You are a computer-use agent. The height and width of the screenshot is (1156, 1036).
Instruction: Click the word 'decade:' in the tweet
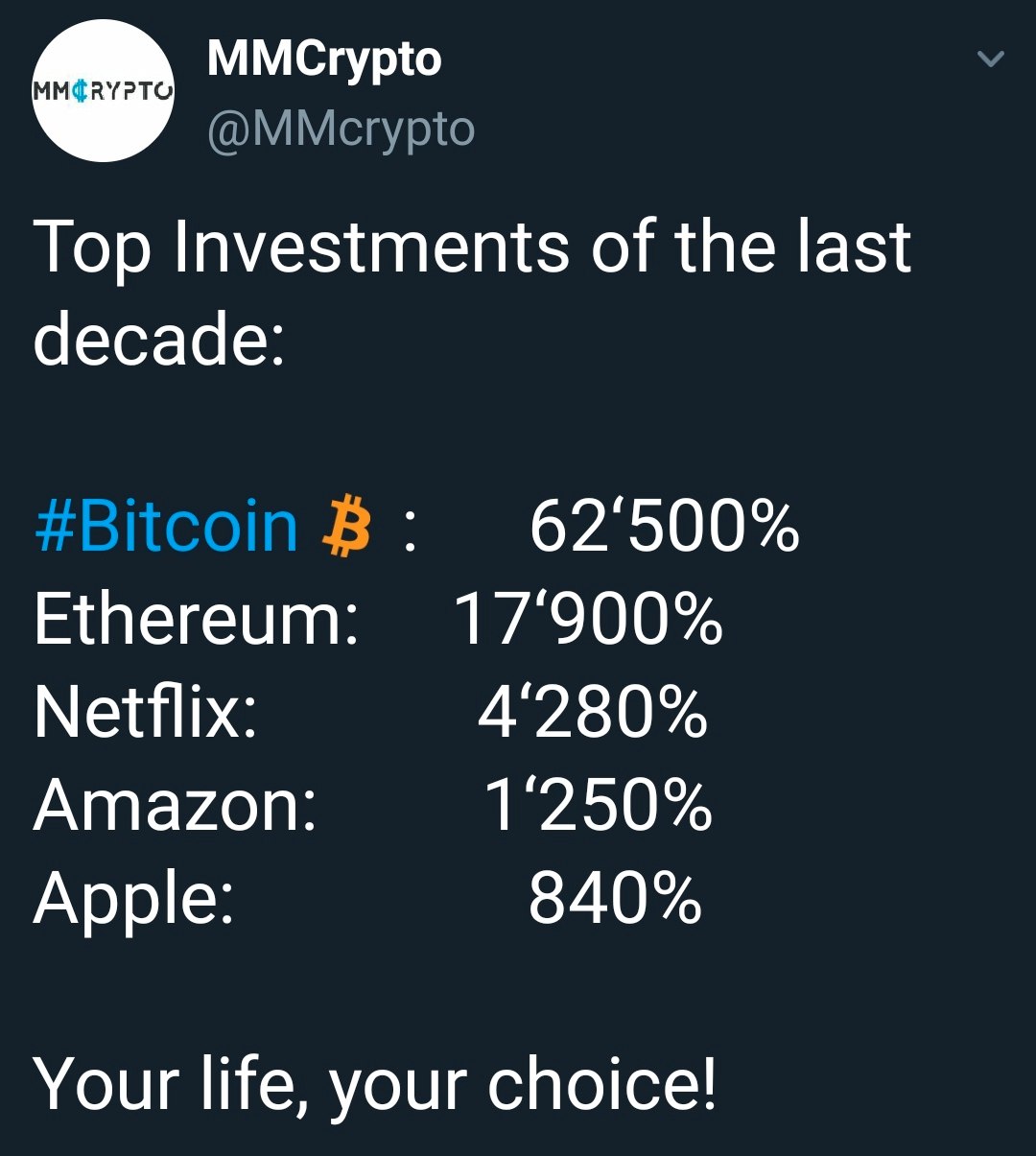tap(159, 340)
